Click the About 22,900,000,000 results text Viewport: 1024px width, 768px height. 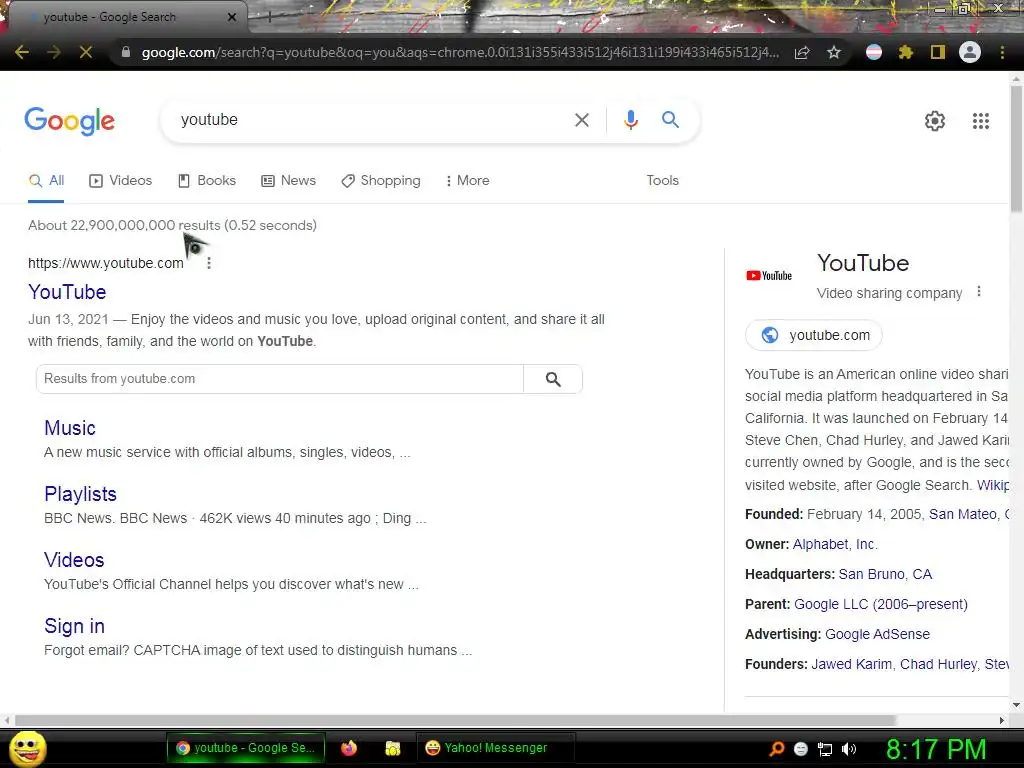(x=172, y=225)
